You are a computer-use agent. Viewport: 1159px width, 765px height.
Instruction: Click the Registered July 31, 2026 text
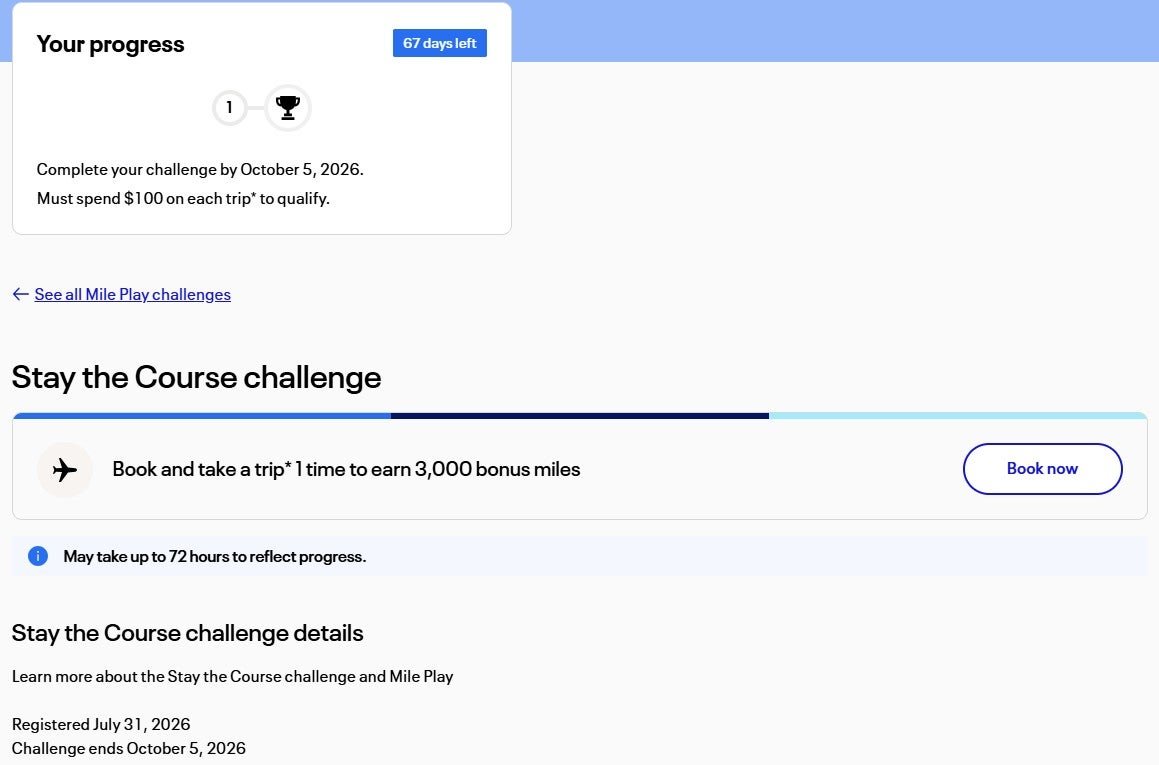click(101, 724)
